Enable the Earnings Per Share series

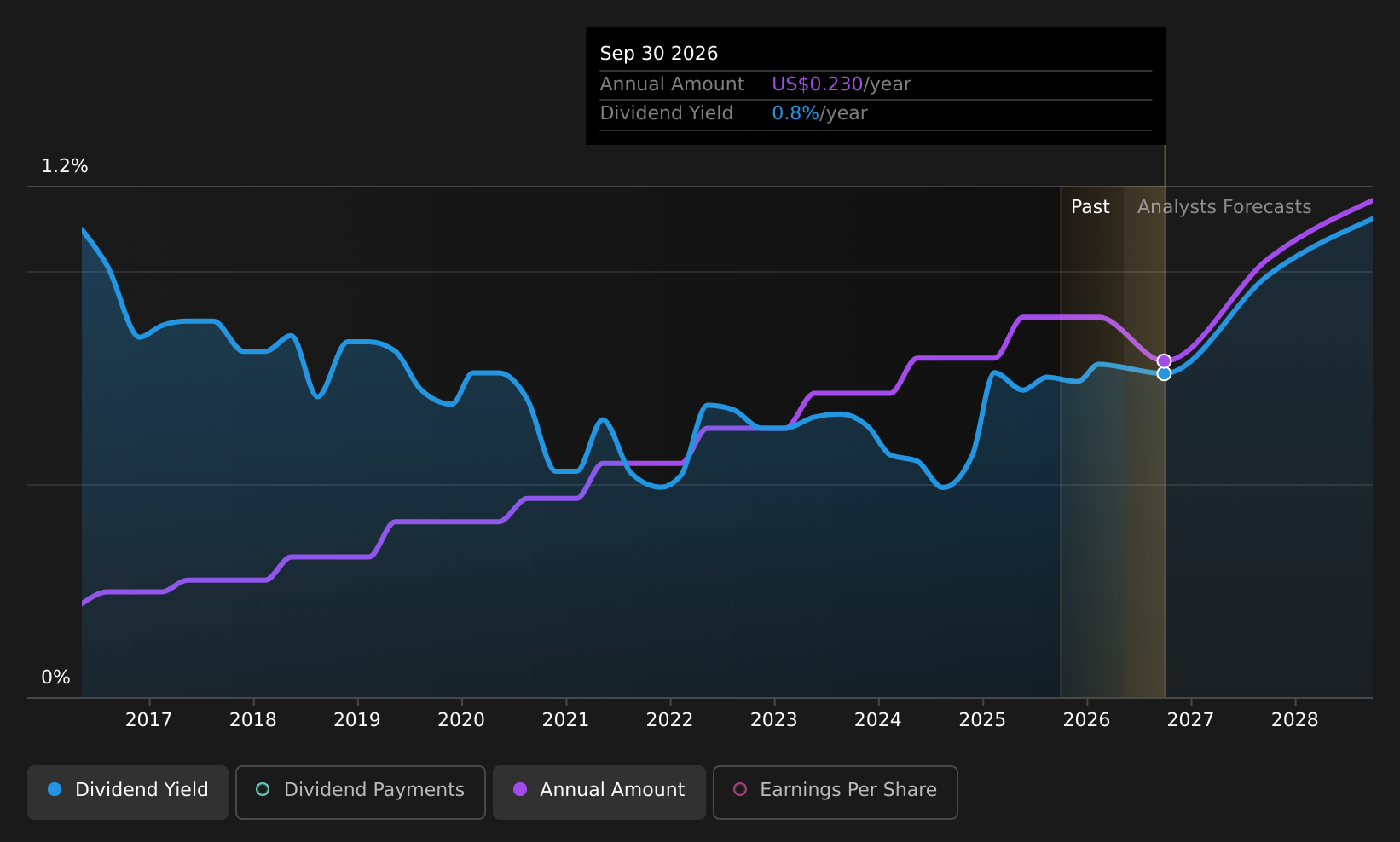(x=835, y=792)
